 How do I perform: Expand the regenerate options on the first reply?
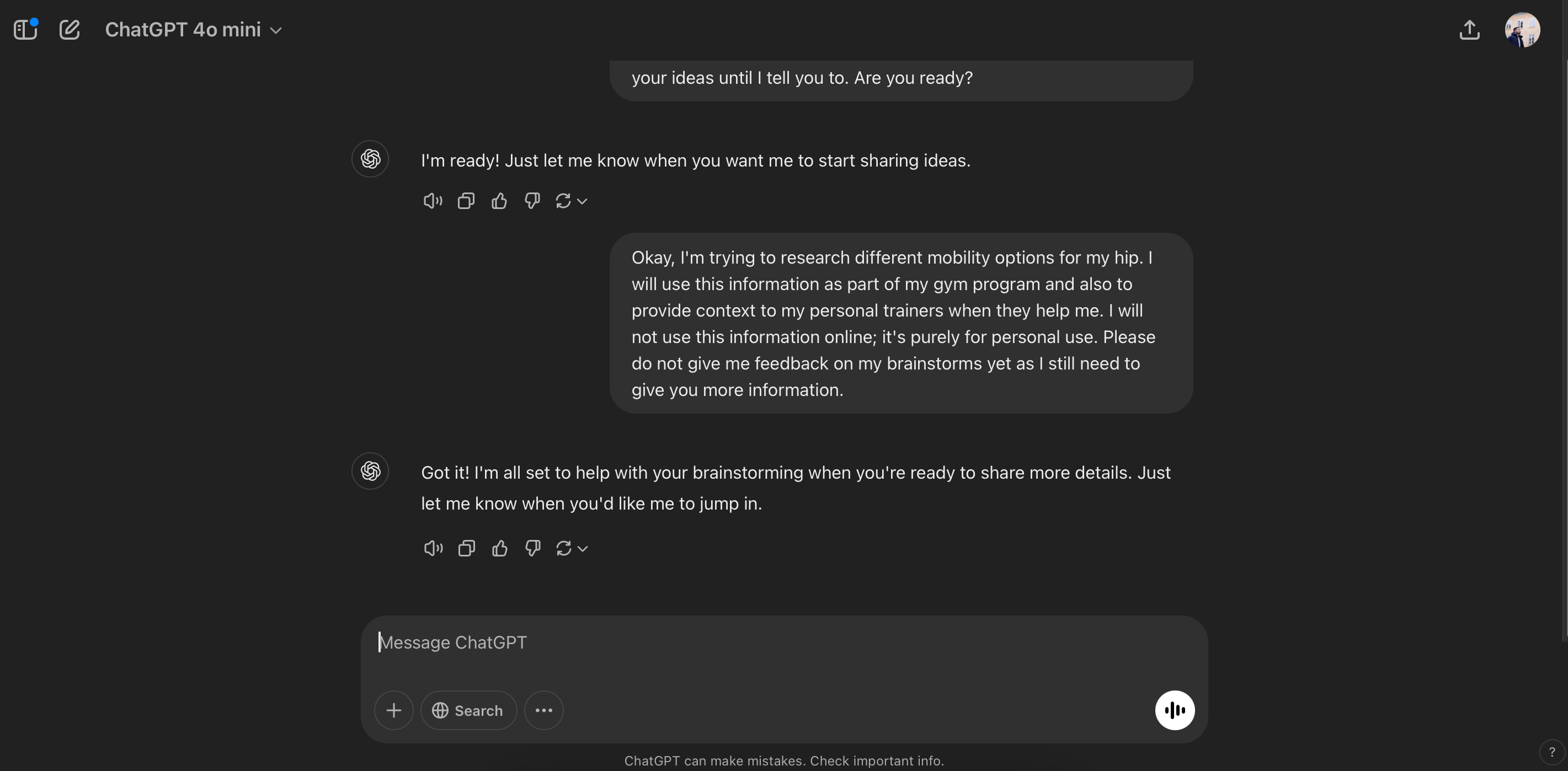[583, 201]
